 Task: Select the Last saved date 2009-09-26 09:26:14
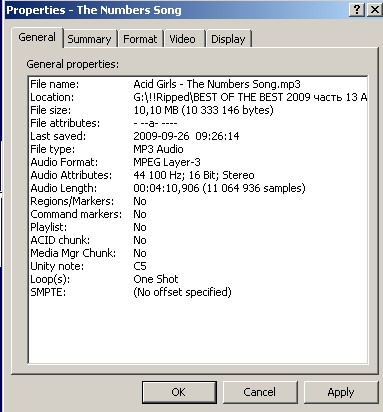click(x=186, y=136)
